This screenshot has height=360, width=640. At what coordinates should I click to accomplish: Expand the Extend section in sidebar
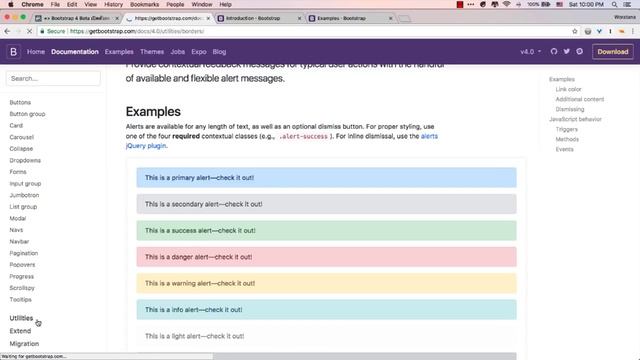click(x=20, y=331)
